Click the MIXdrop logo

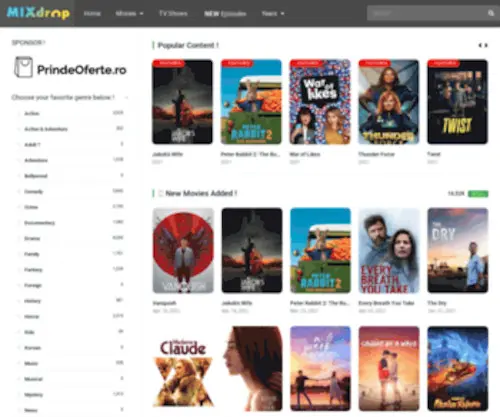pos(38,13)
